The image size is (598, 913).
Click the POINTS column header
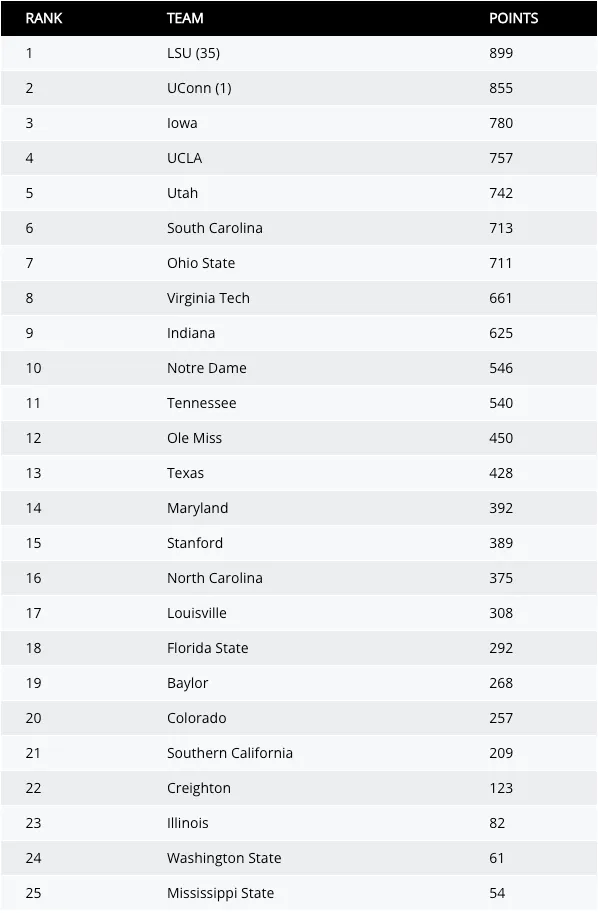[x=514, y=18]
